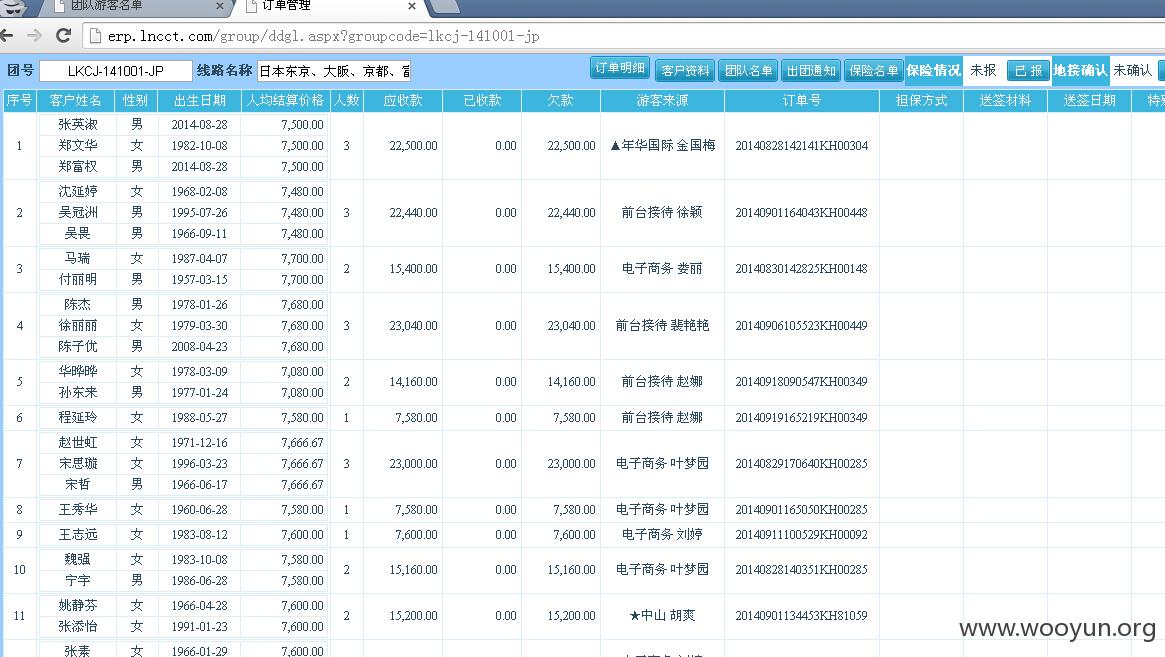Viewport: 1165px width, 657px height.
Task: Click source 电子商务 娄丽
Action: (662, 269)
